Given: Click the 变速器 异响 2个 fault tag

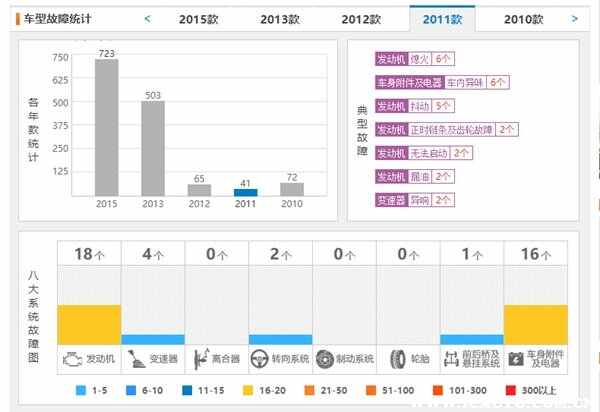Looking at the screenshot, I should 415,200.
